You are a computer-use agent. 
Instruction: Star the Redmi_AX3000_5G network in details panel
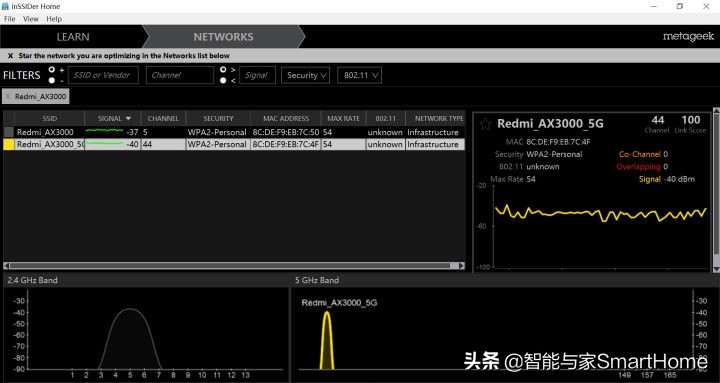484,124
